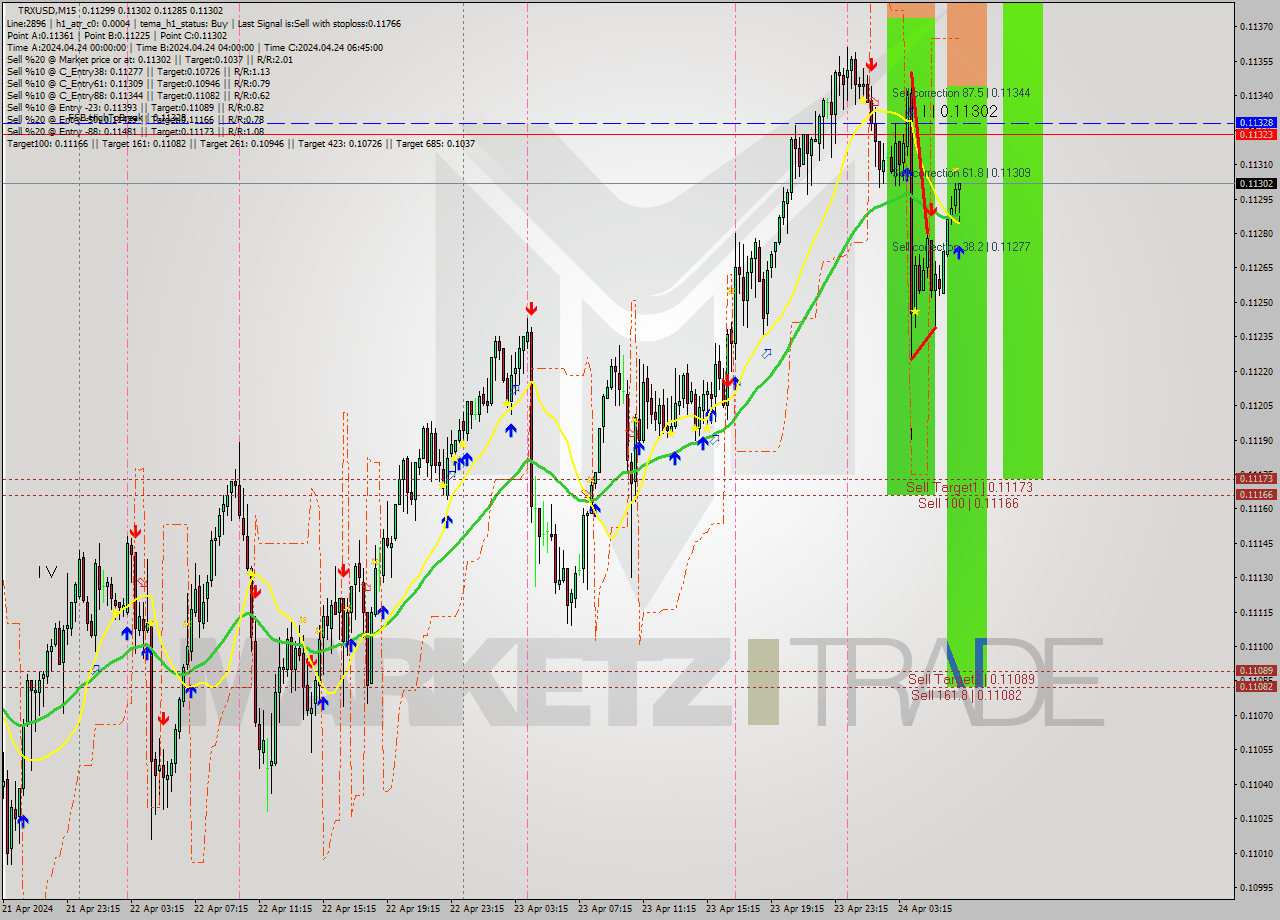The image size is (1280, 920).
Task: Click the 0.11370 price axis value
Action: click(1255, 26)
